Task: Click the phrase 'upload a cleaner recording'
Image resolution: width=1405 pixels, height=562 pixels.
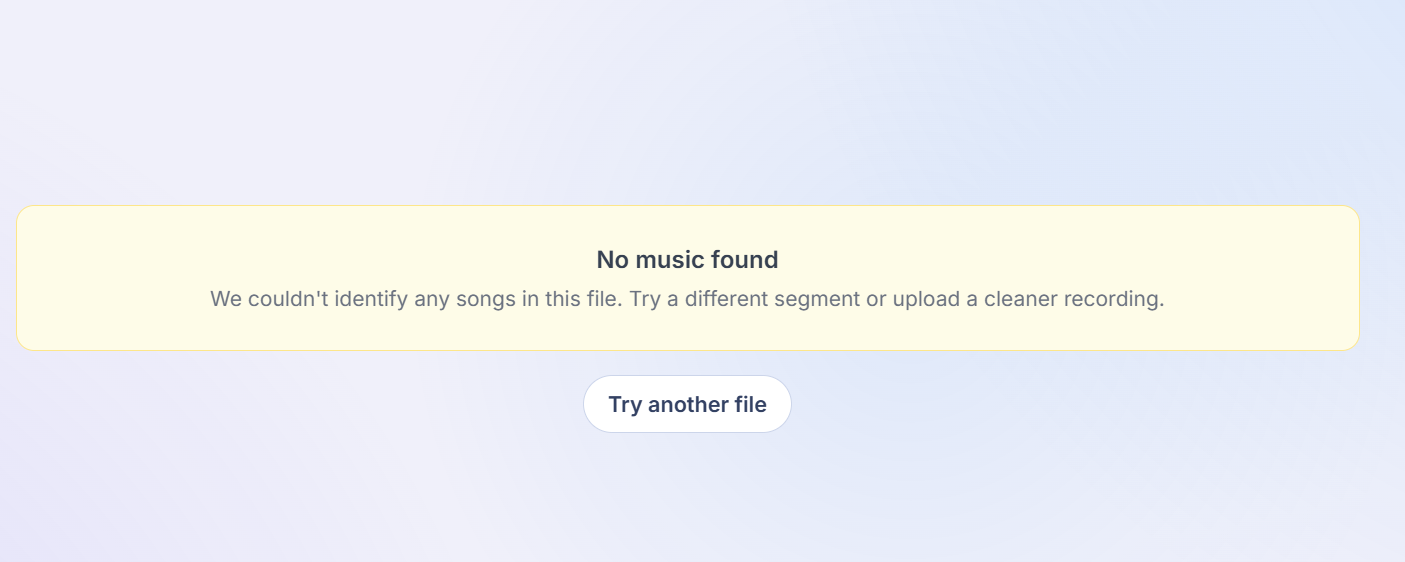Action: coord(1028,299)
